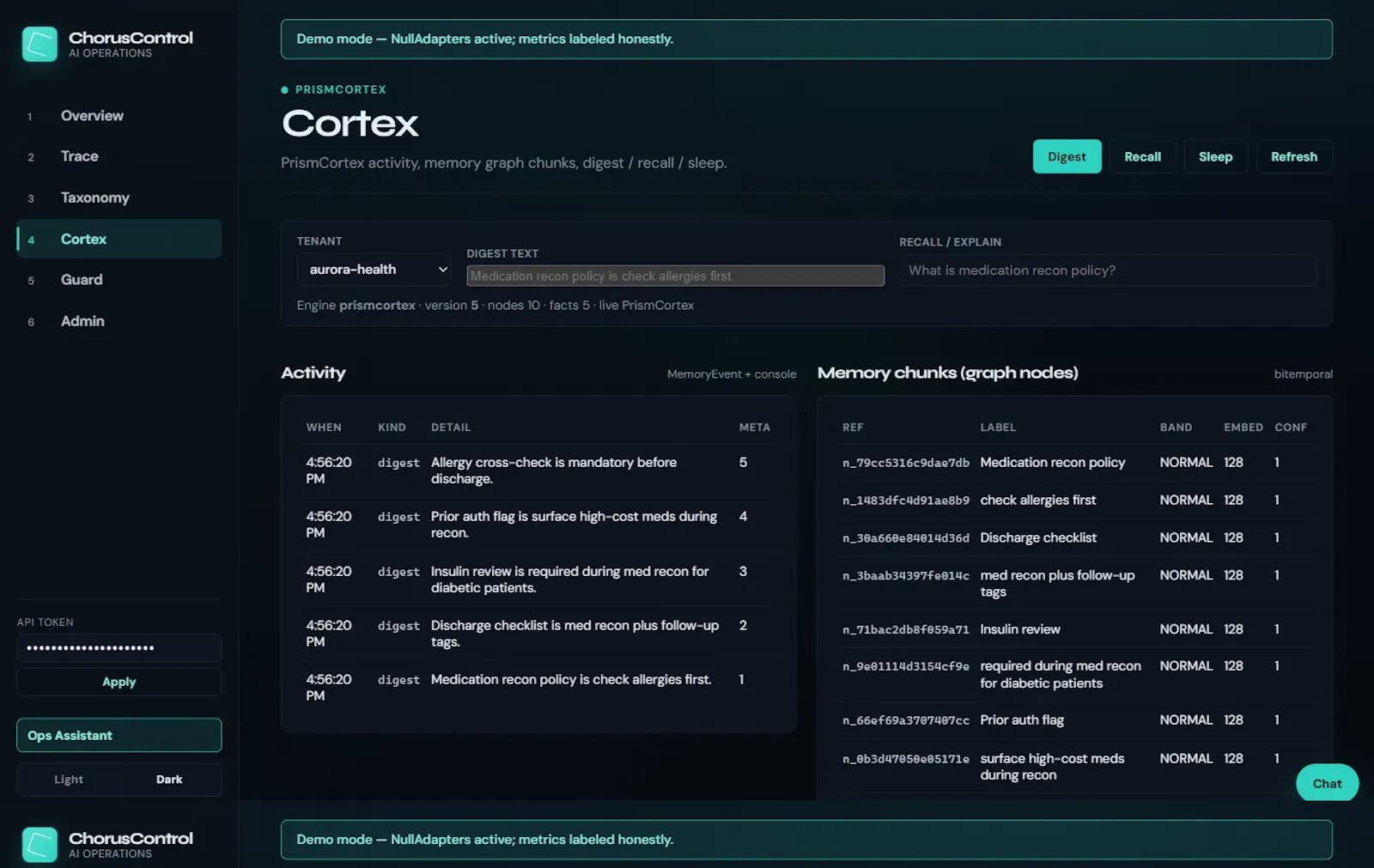Click the bottom Demo mode banner
Image resolution: width=1374 pixels, height=868 pixels.
(806, 840)
